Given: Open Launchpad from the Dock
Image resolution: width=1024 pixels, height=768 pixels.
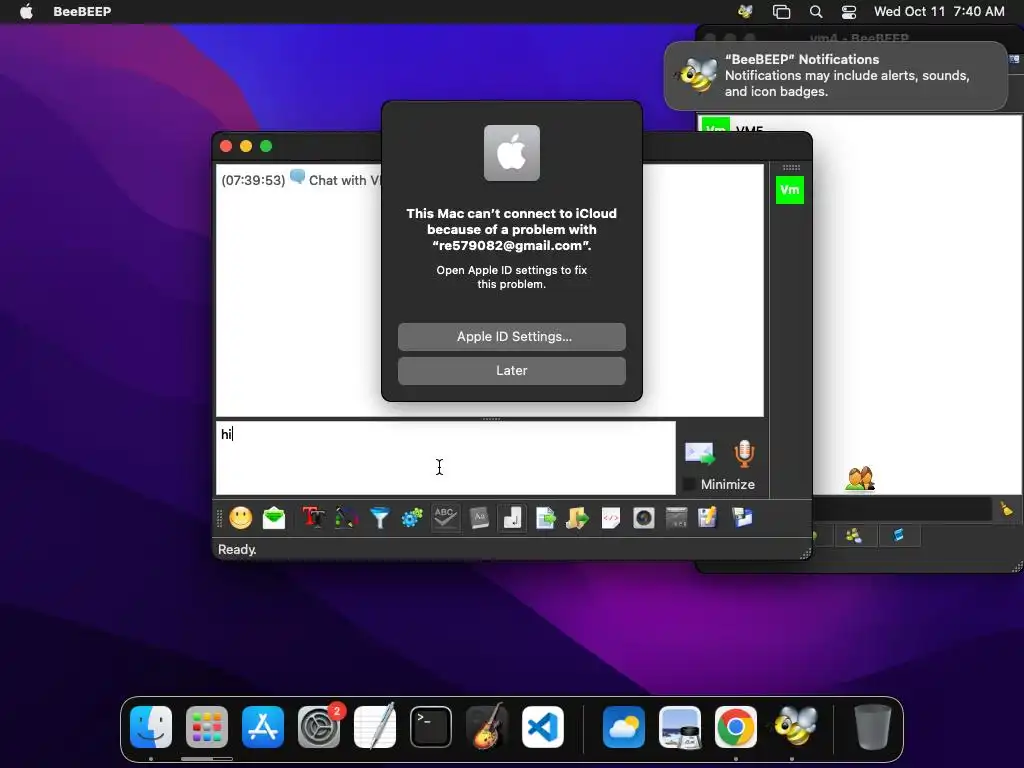Looking at the screenshot, I should pyautogui.click(x=207, y=727).
